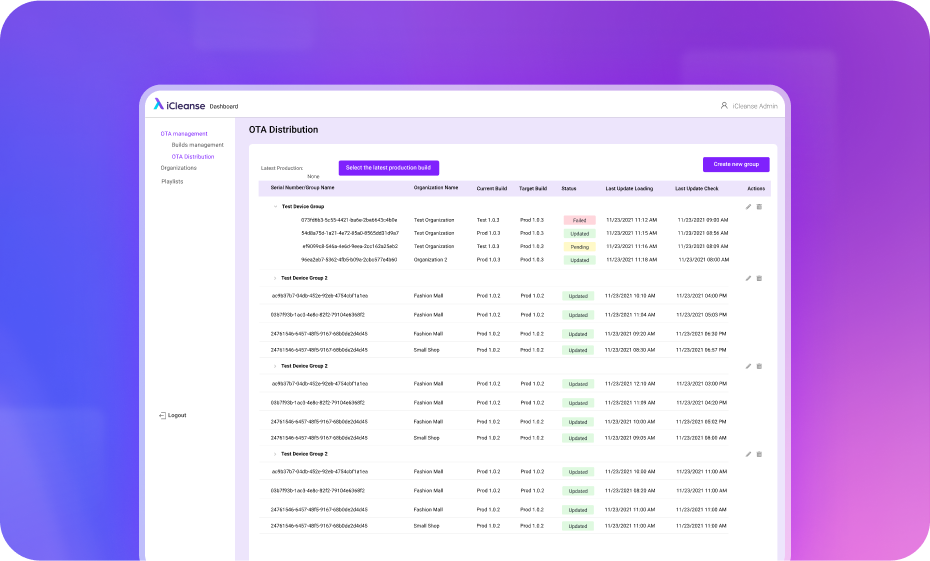Click the iCleanse logo icon

[x=159, y=105]
